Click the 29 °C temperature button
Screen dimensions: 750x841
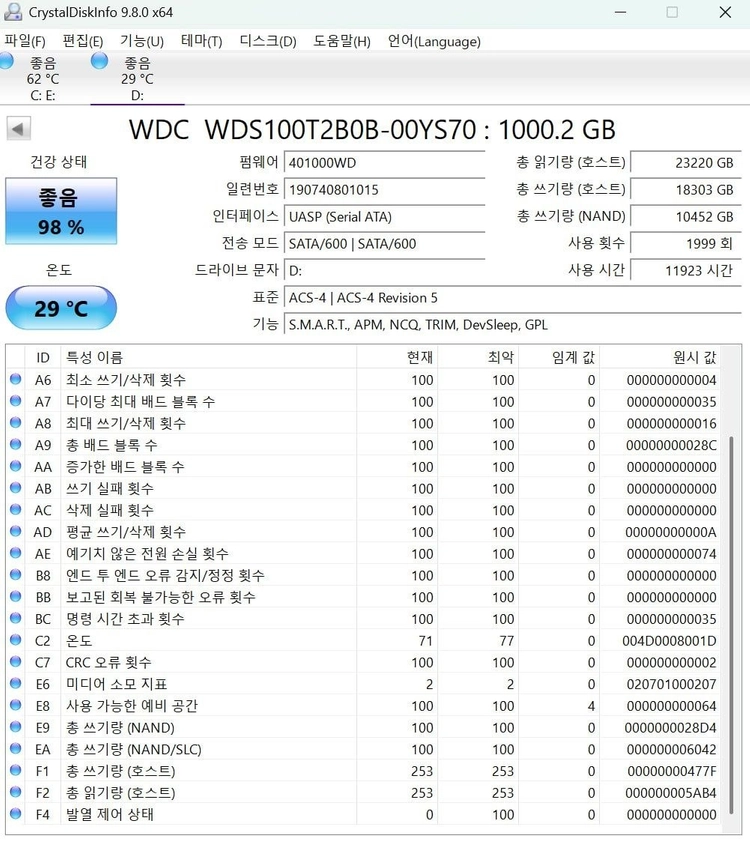61,308
